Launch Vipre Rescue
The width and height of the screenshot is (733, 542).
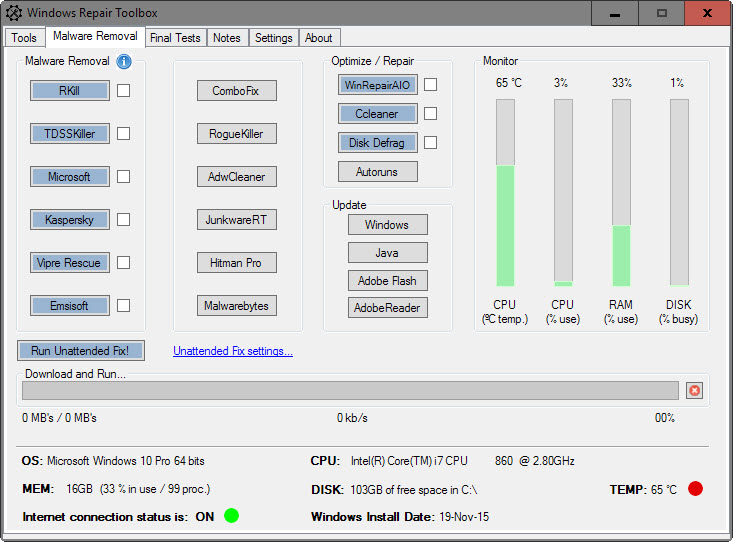tap(70, 262)
